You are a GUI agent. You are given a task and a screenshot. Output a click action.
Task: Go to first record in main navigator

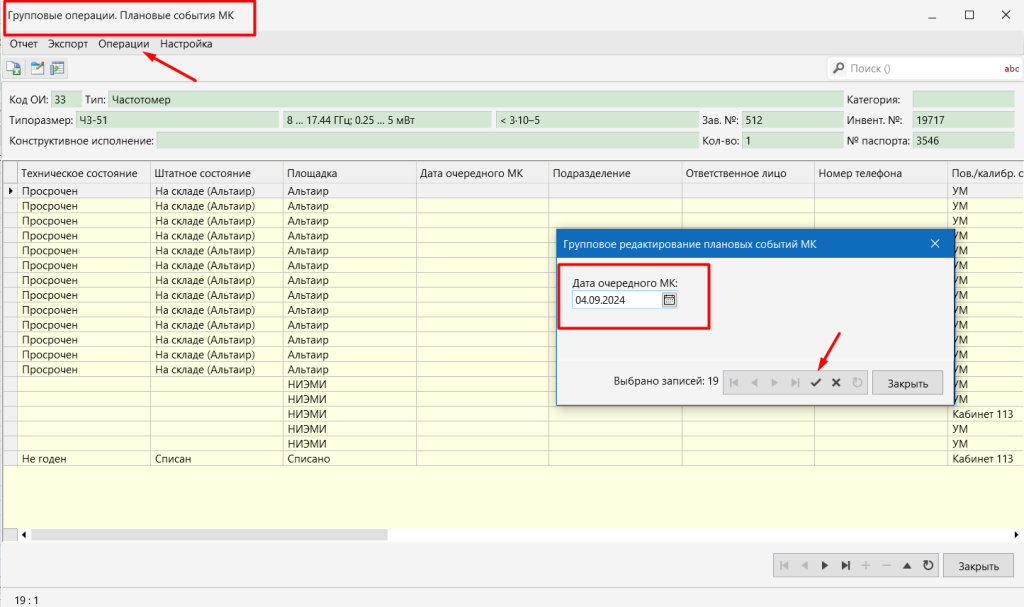784,566
